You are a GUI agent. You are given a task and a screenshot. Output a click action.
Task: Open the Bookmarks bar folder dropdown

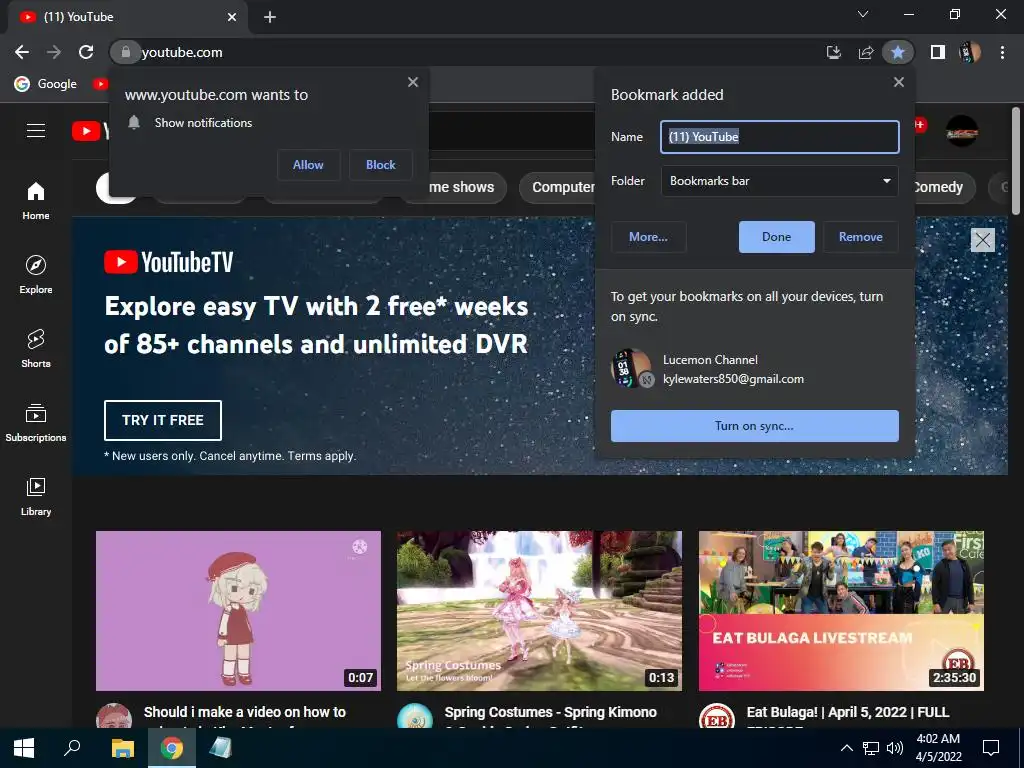pos(780,181)
